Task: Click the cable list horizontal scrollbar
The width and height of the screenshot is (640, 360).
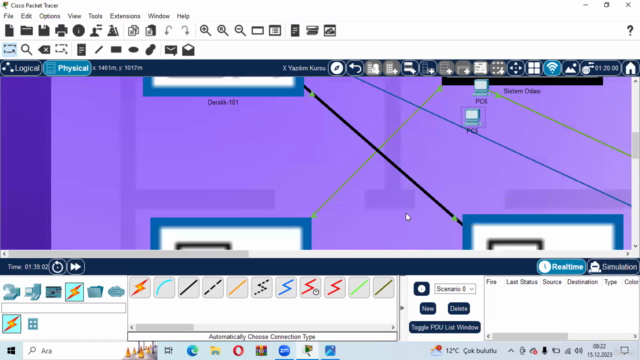Action: click(165, 327)
